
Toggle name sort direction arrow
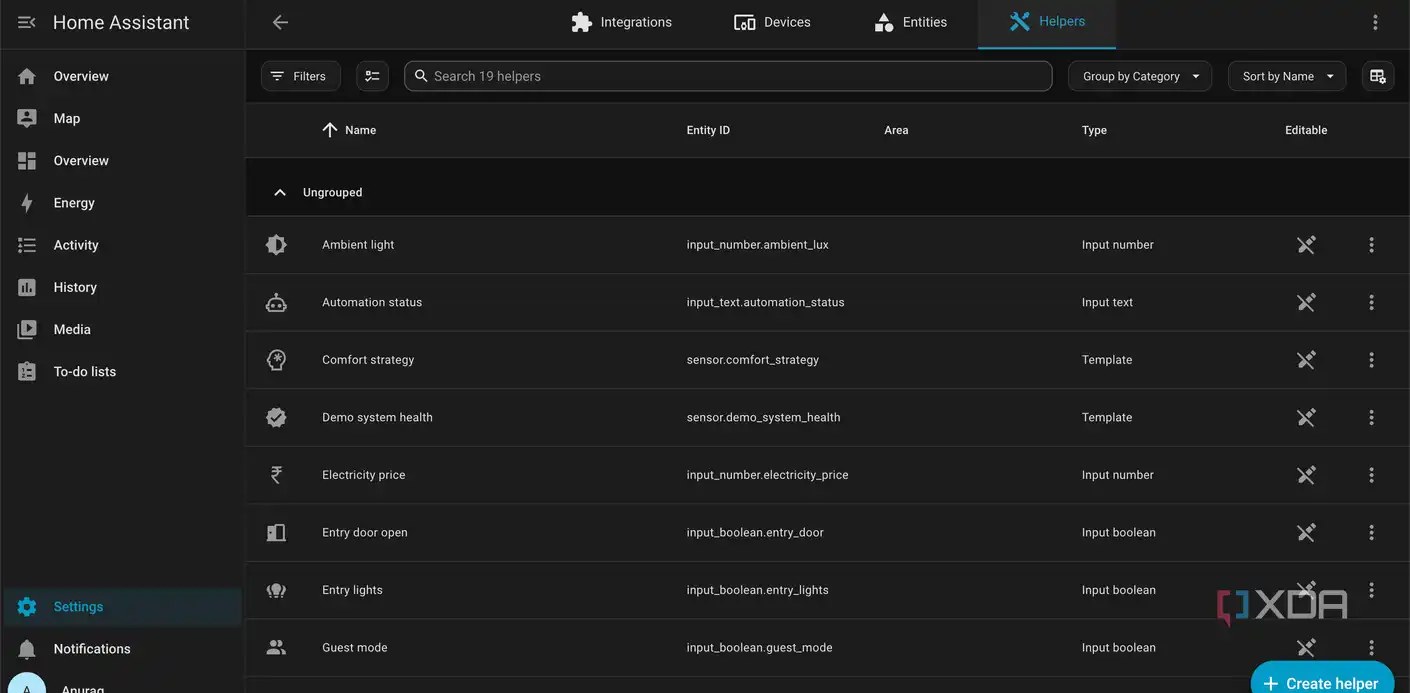[x=330, y=130]
